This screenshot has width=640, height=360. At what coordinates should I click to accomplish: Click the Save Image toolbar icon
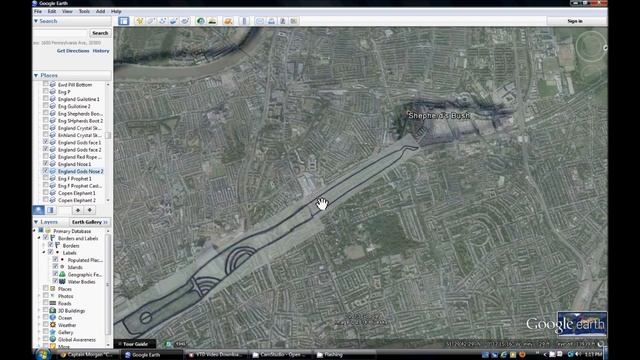click(x=282, y=21)
